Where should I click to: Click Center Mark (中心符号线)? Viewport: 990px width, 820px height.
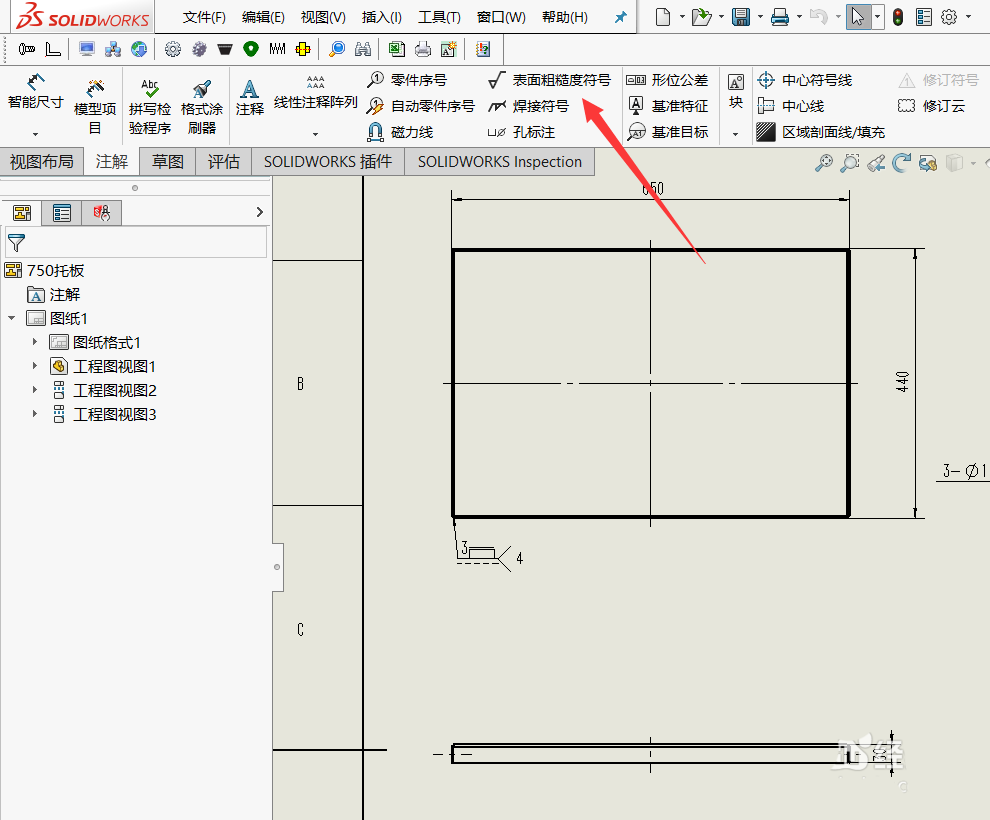click(805, 80)
